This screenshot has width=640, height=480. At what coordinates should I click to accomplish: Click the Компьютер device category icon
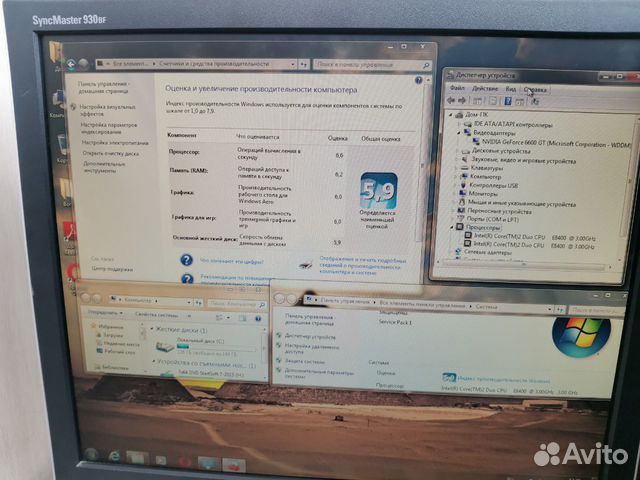464,176
